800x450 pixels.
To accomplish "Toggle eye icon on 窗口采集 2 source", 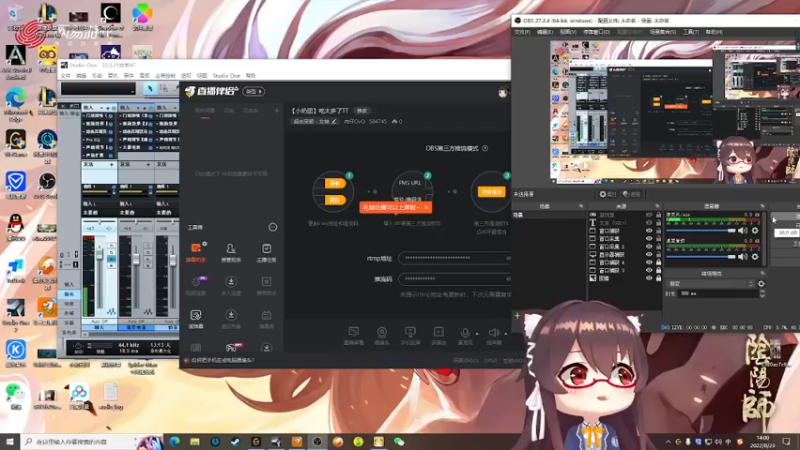I will pos(649,246).
